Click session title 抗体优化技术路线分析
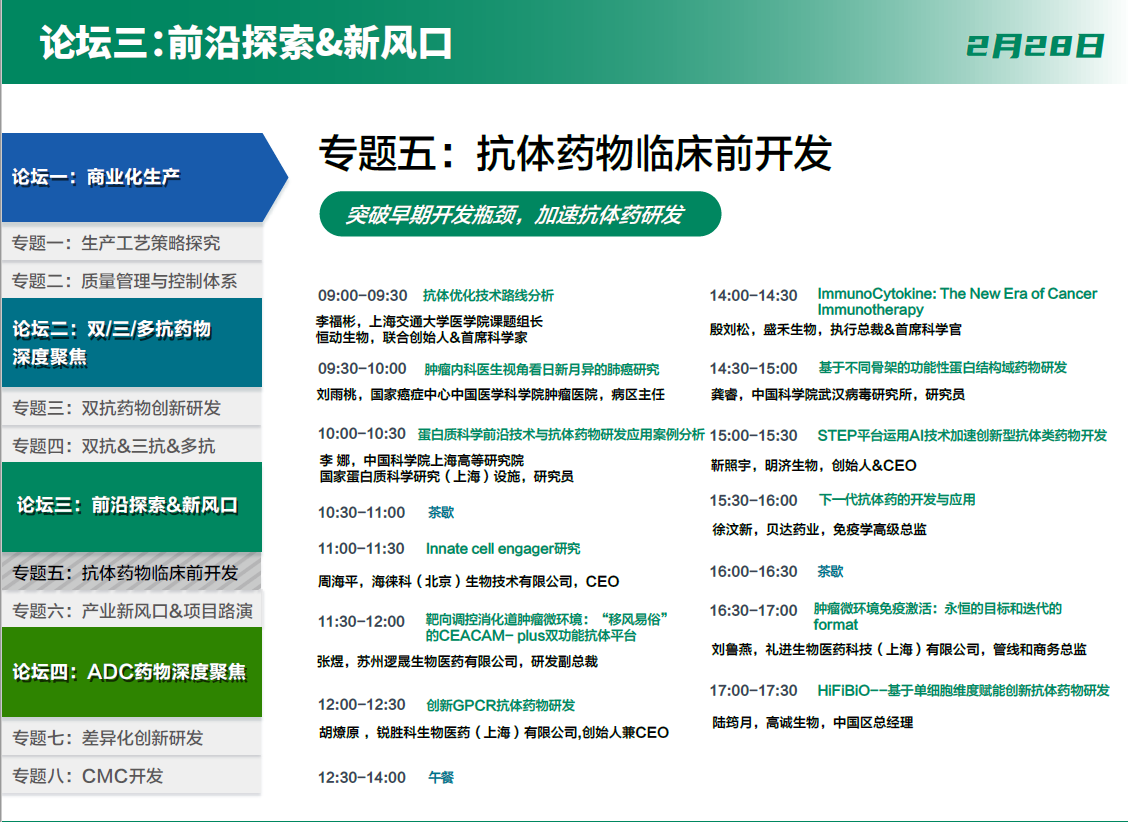The image size is (1128, 822). coord(488,296)
